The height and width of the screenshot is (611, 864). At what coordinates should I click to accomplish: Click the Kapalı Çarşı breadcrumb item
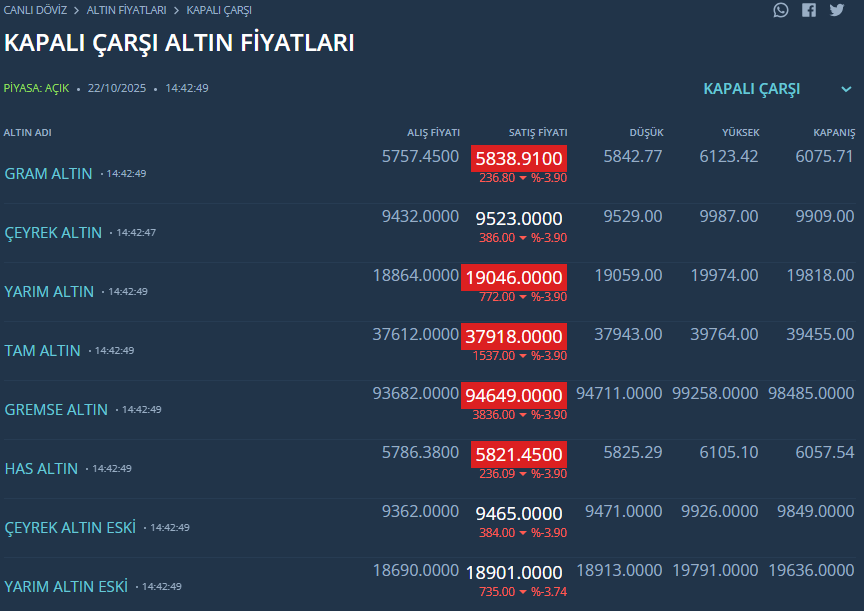click(219, 10)
